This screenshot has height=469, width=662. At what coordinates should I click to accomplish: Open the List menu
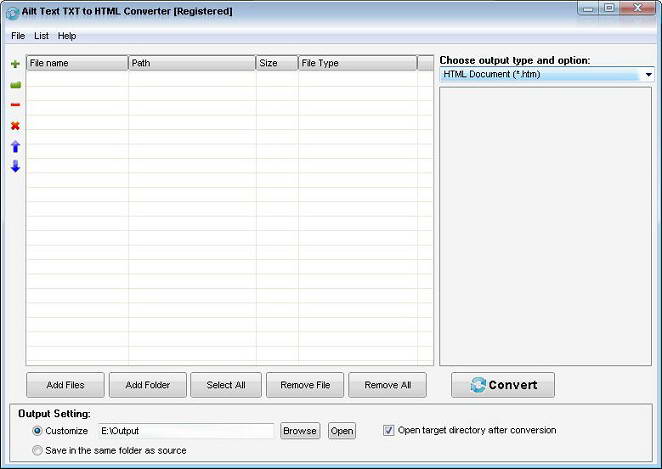point(41,36)
